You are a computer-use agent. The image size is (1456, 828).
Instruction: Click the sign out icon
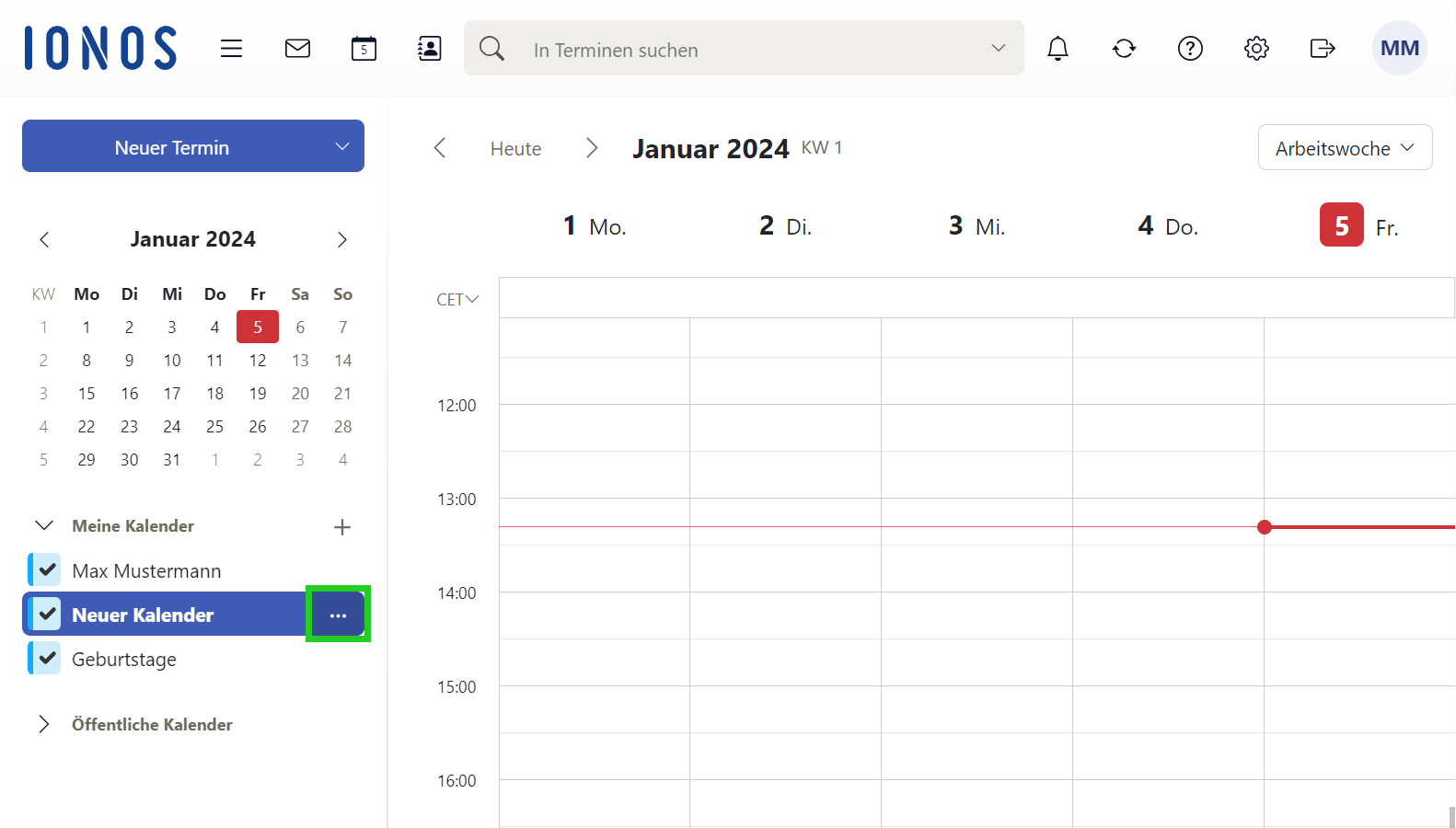pyautogui.click(x=1323, y=49)
